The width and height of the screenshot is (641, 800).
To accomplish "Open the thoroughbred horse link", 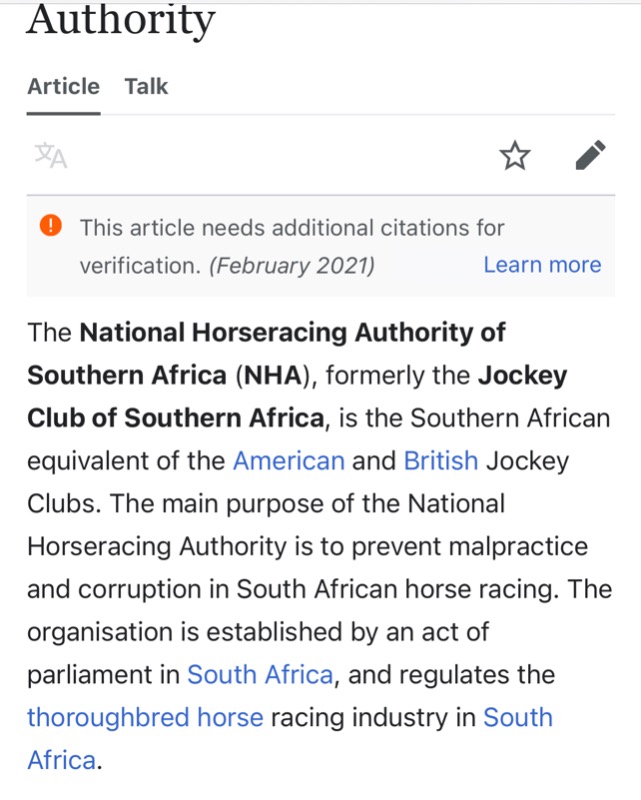I will [145, 717].
